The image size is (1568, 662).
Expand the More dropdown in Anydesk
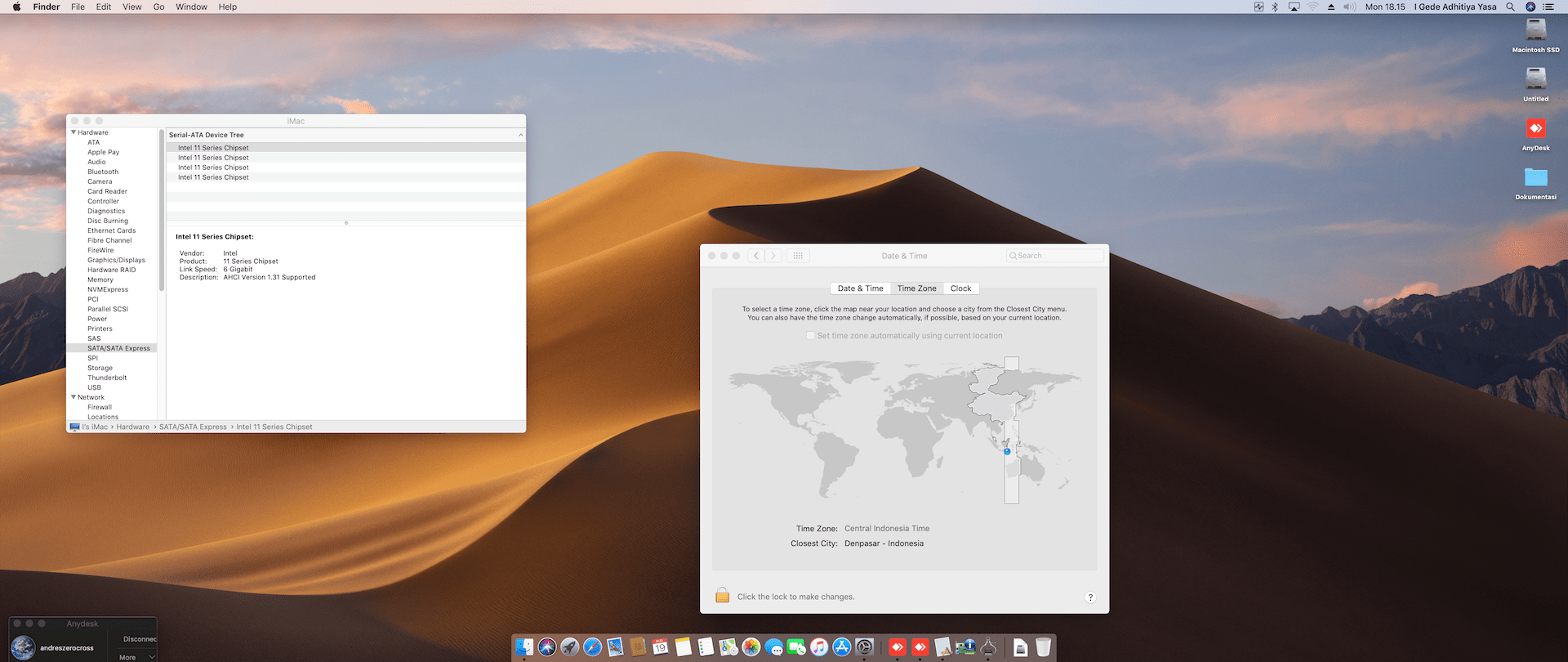[136, 657]
